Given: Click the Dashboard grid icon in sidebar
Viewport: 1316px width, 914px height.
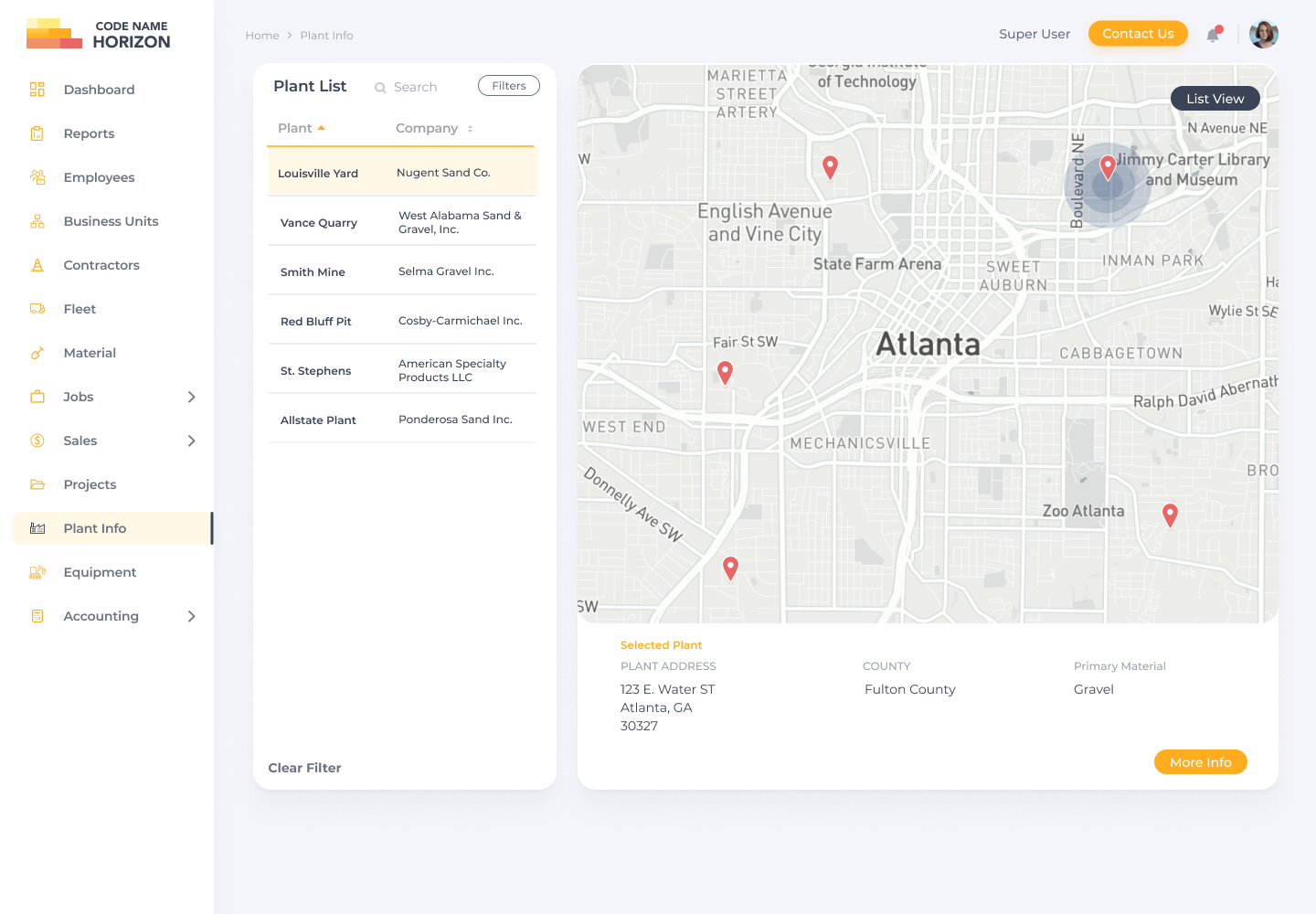Looking at the screenshot, I should 37,90.
